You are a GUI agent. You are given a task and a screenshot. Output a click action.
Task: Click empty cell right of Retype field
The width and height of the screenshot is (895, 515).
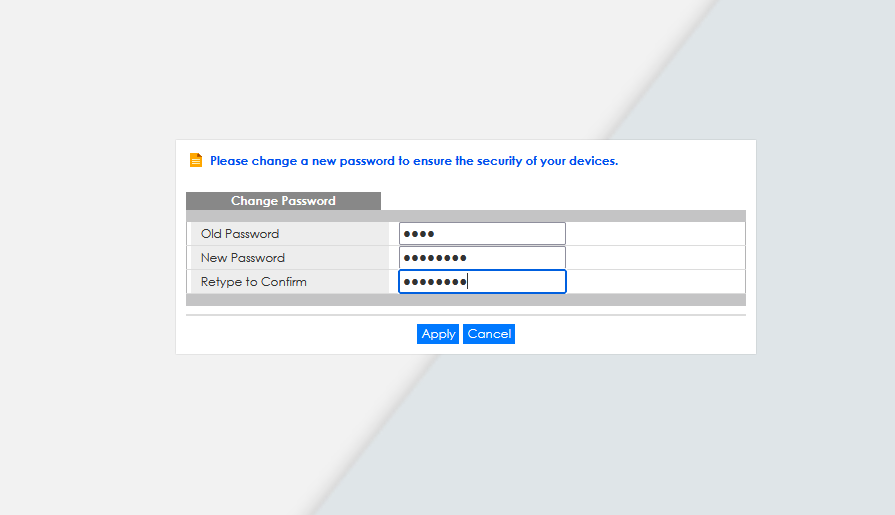pos(655,281)
